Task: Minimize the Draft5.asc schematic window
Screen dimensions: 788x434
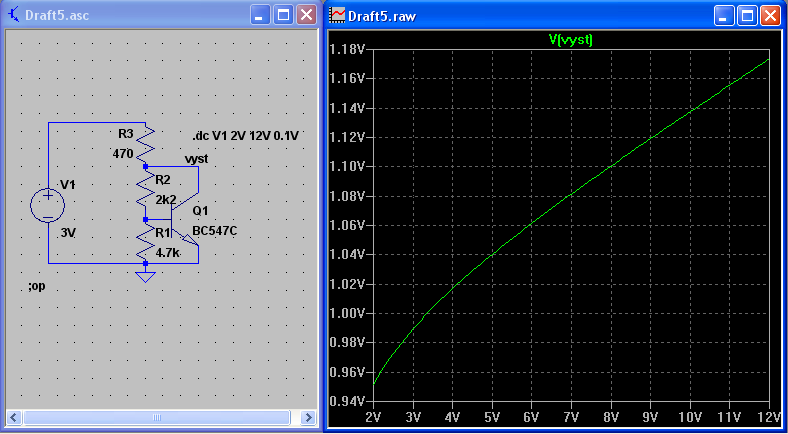Action: tap(260, 15)
